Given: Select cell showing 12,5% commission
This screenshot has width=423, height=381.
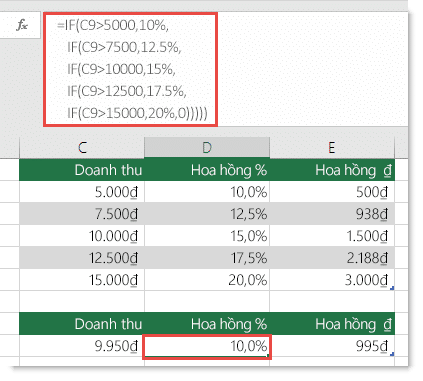Looking at the screenshot, I should 207,214.
